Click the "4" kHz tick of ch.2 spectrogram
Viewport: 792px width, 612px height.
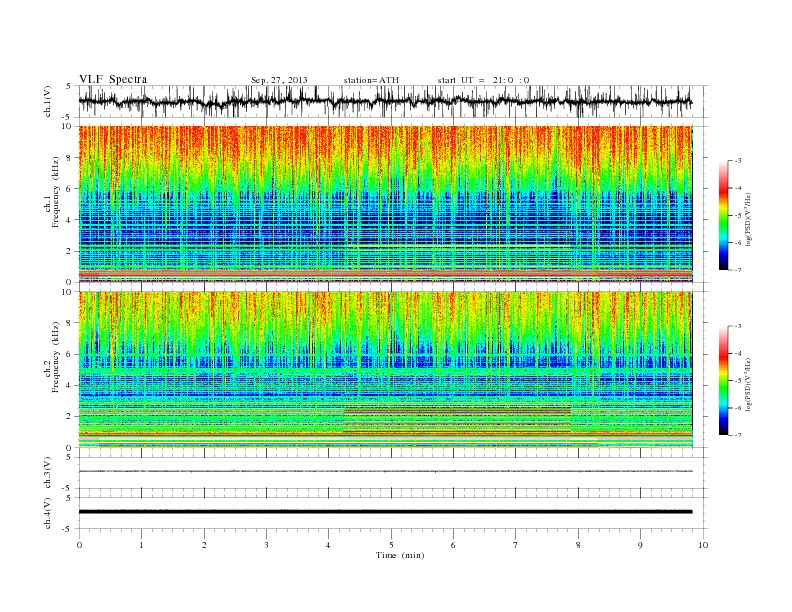click(x=70, y=385)
